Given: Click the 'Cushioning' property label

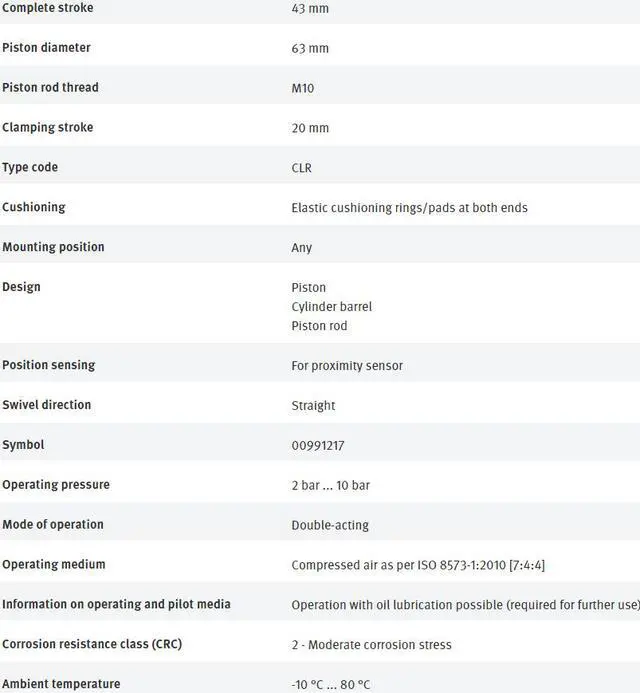Looking at the screenshot, I should pos(34,207).
